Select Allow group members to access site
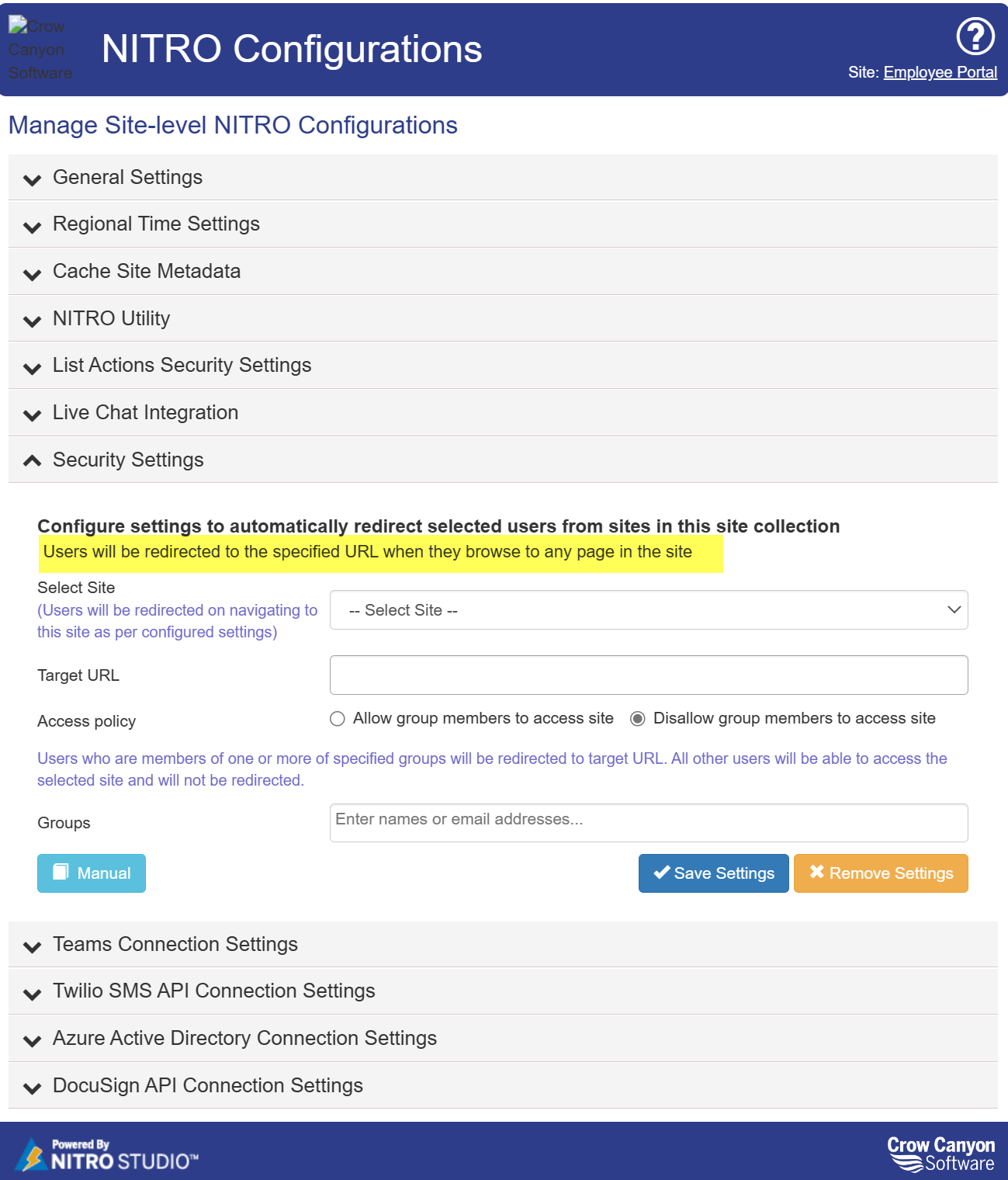Screen dimensions: 1008x1180 338,719
